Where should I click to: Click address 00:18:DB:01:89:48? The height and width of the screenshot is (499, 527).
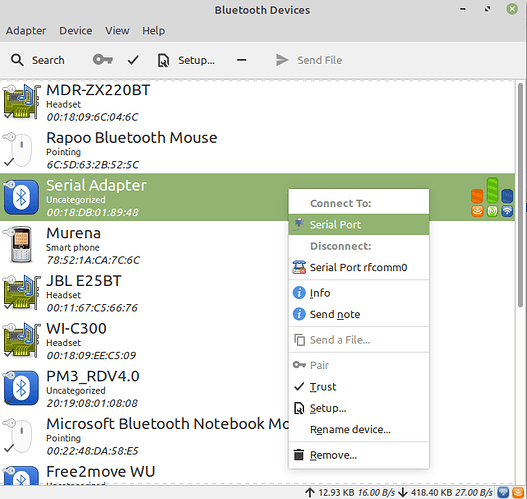92,213
